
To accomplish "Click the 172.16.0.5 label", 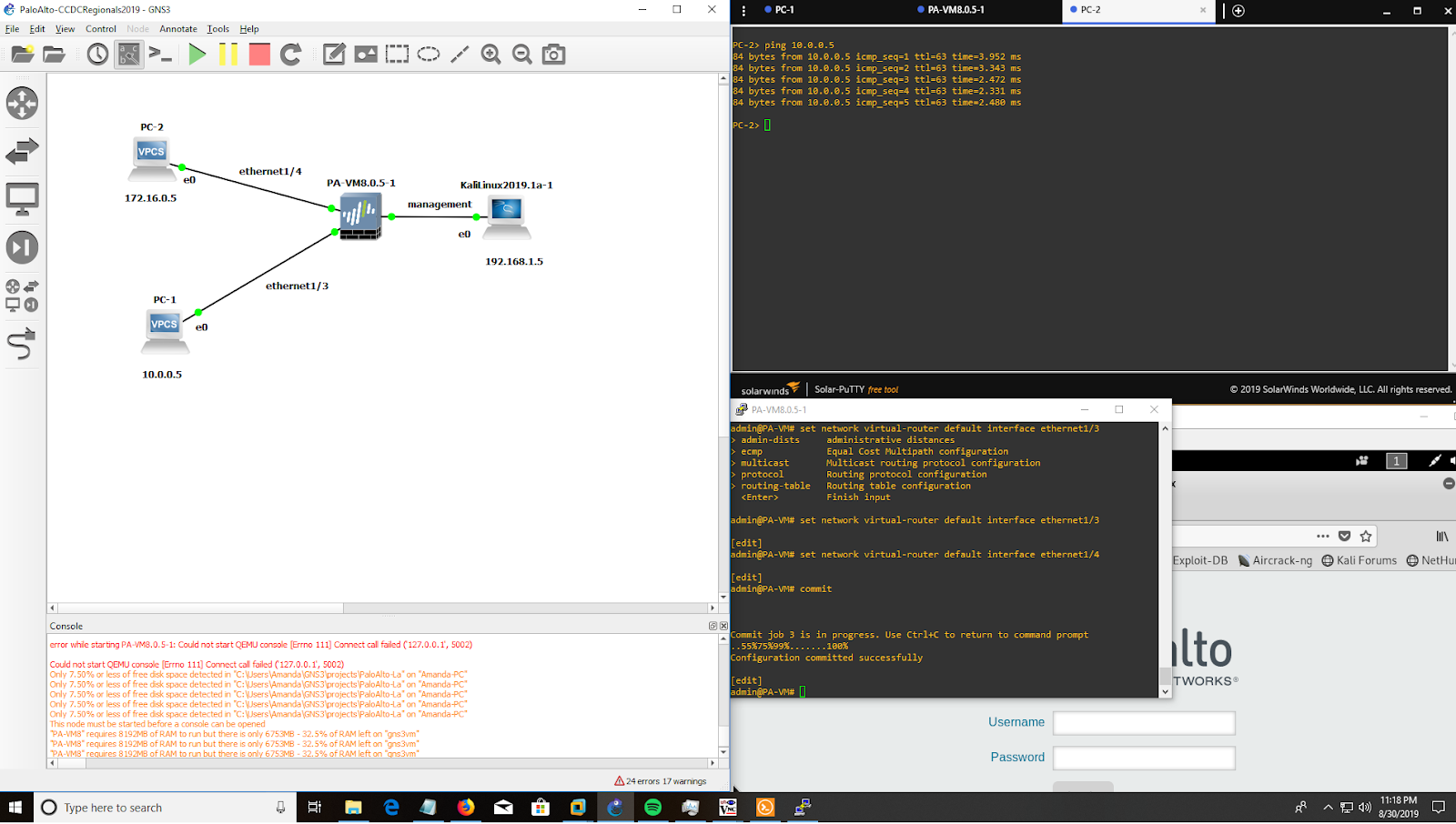I will pos(151,198).
